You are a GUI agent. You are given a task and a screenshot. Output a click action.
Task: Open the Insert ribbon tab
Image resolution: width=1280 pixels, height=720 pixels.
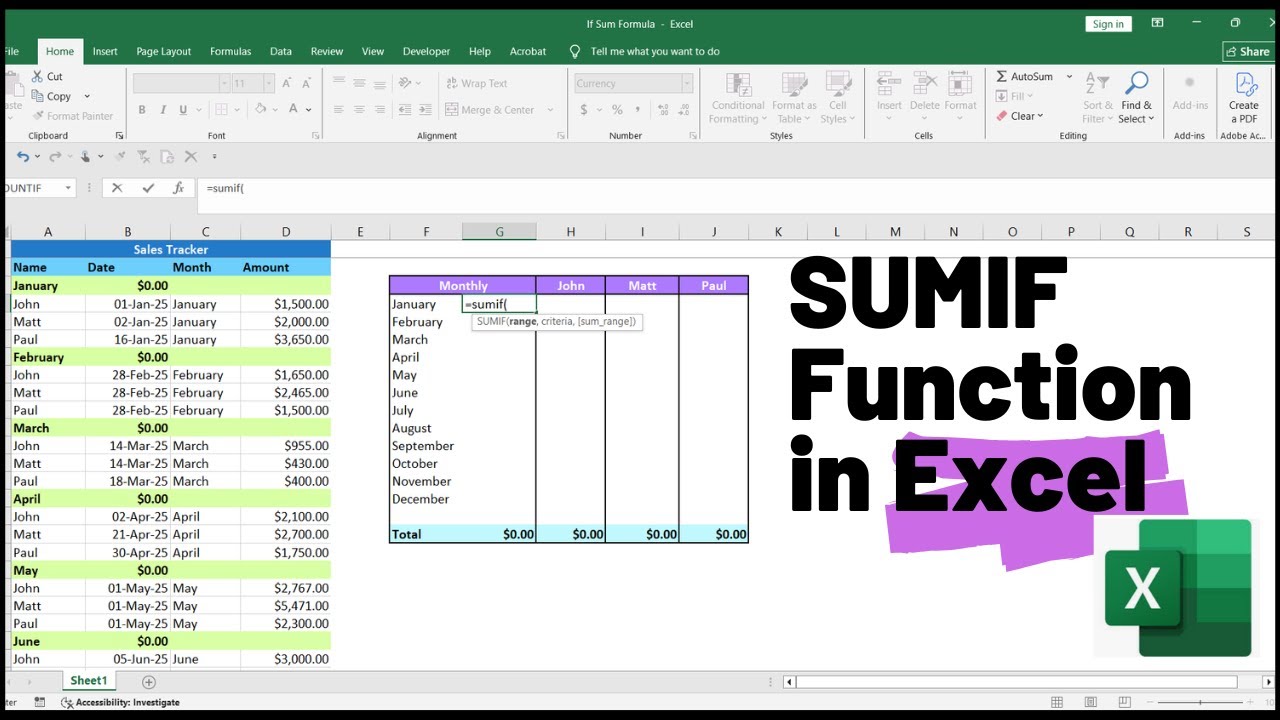point(105,51)
